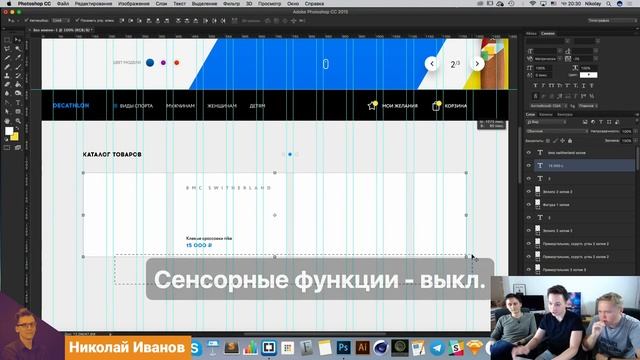
Task: Hide the topmost text layer
Action: [x=529, y=152]
